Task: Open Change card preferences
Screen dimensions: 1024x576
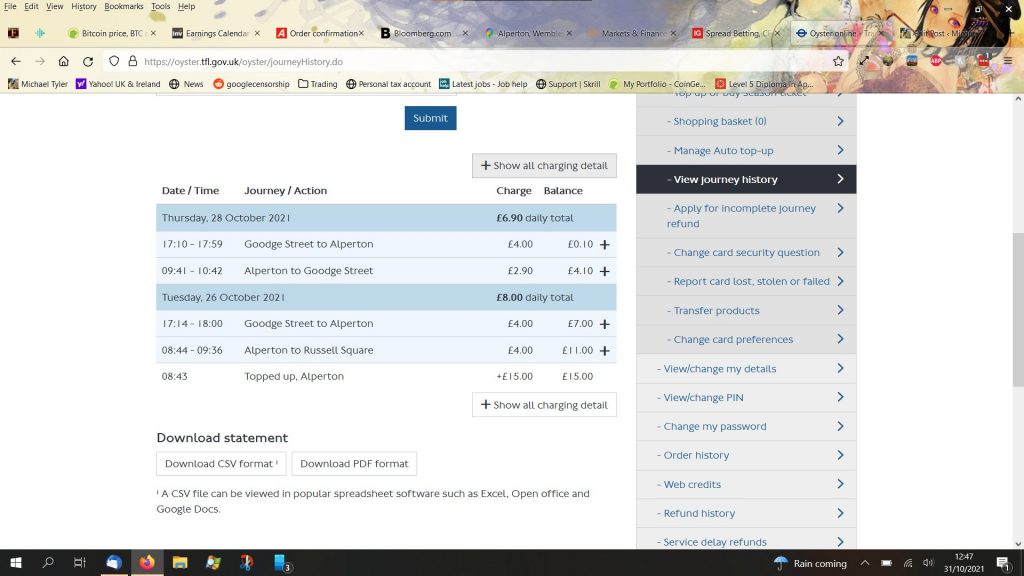Action: (746, 339)
